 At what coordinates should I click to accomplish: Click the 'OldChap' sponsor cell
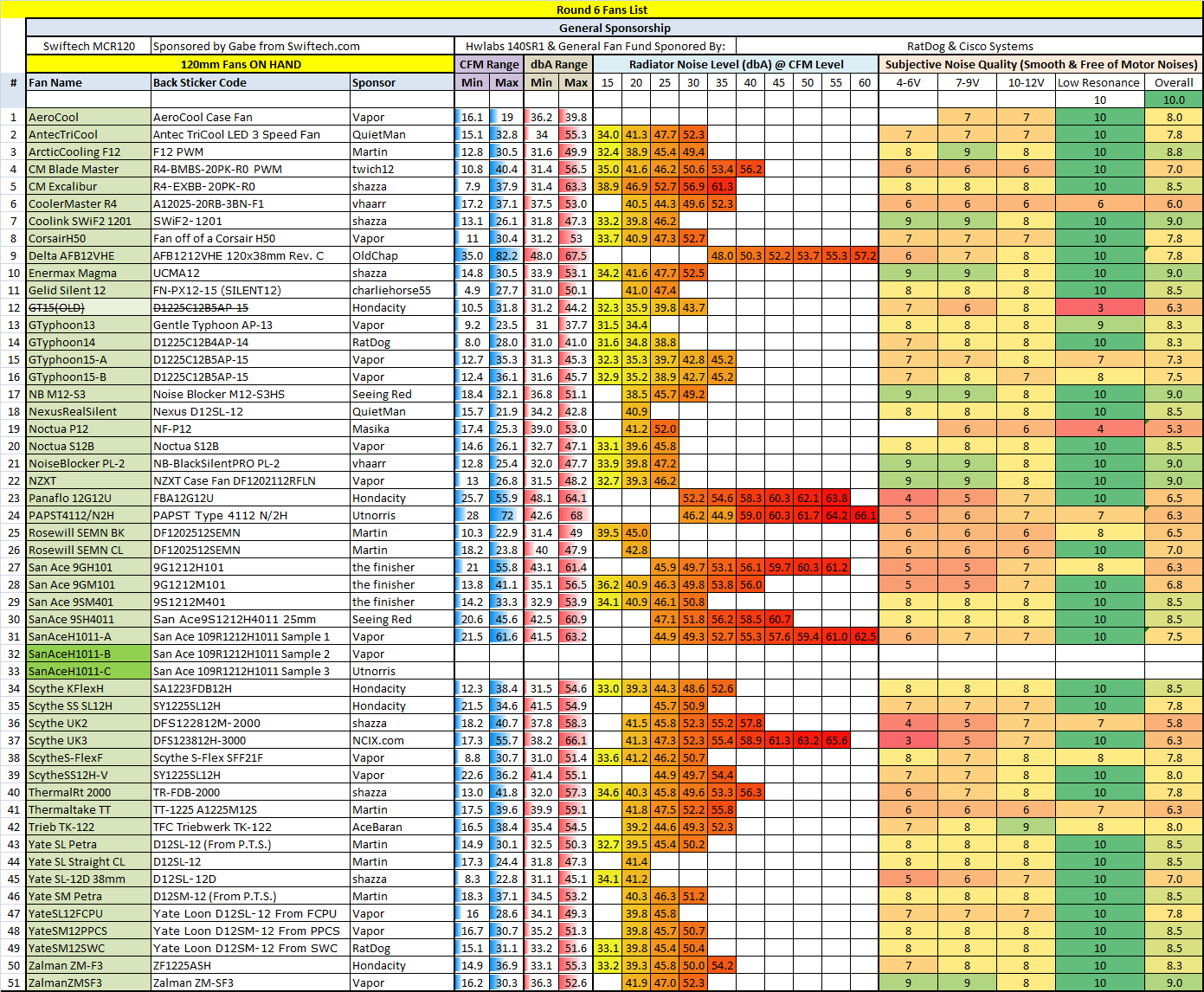pyautogui.click(x=402, y=255)
